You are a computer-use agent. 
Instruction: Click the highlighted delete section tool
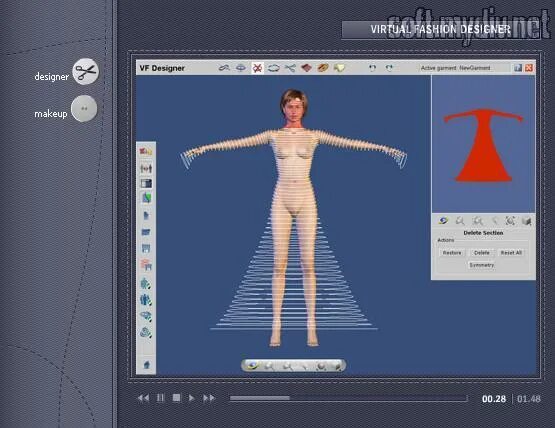click(257, 68)
